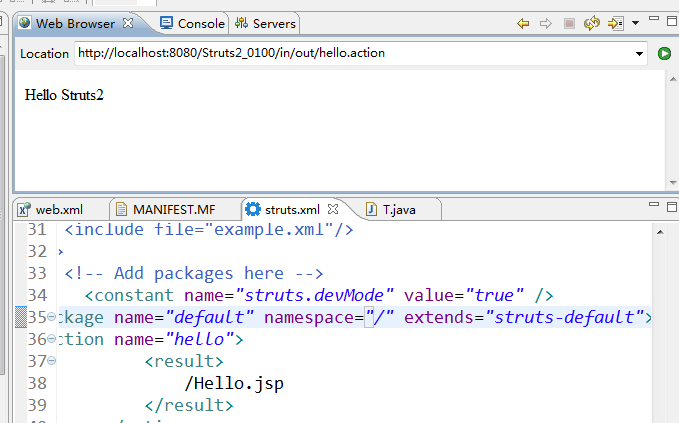Collapse the result element at line 37

(52, 360)
